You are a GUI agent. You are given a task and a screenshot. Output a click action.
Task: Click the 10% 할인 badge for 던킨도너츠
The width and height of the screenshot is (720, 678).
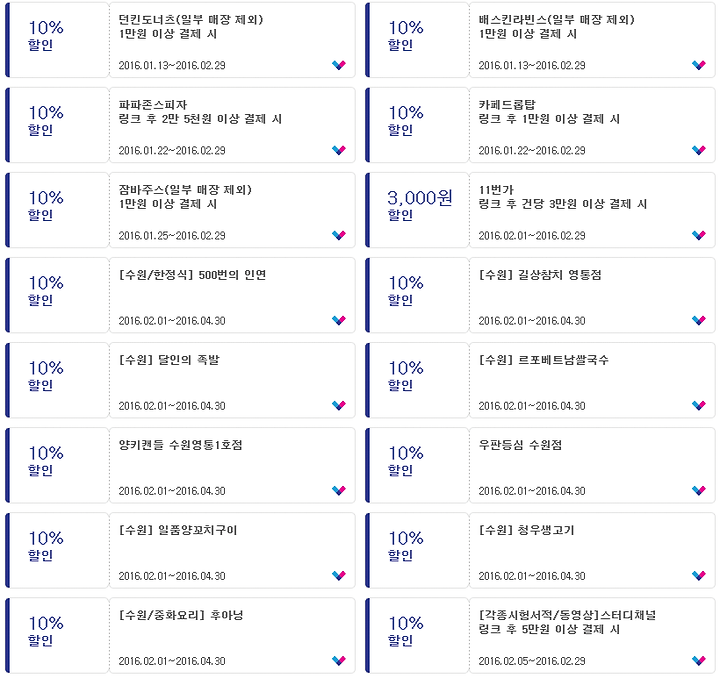coord(46,35)
